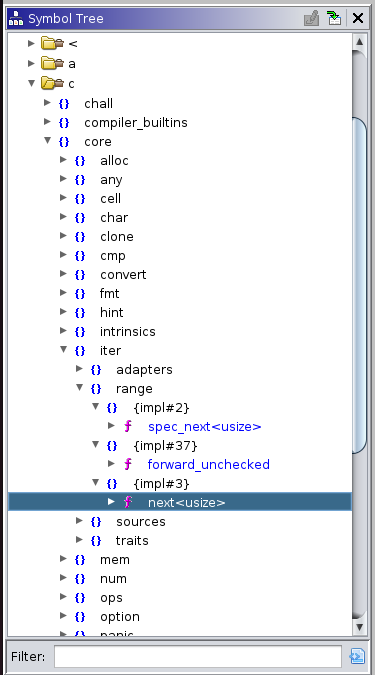Select the traits namespace label

click(132, 541)
